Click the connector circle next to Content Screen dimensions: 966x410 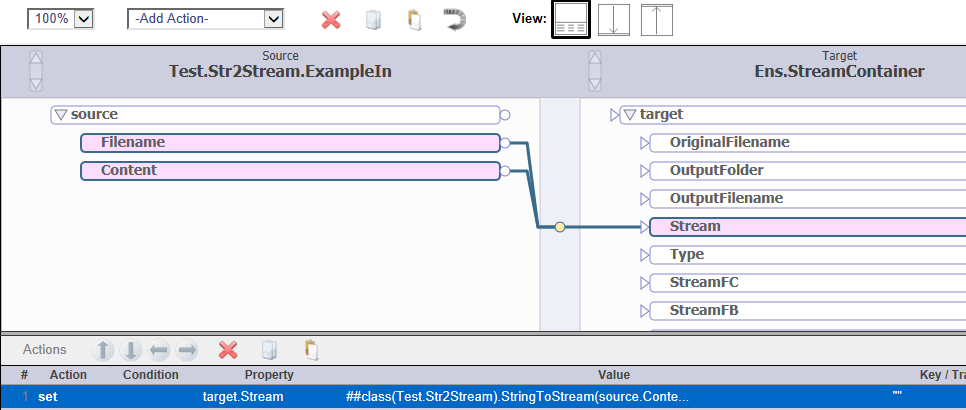click(505, 171)
